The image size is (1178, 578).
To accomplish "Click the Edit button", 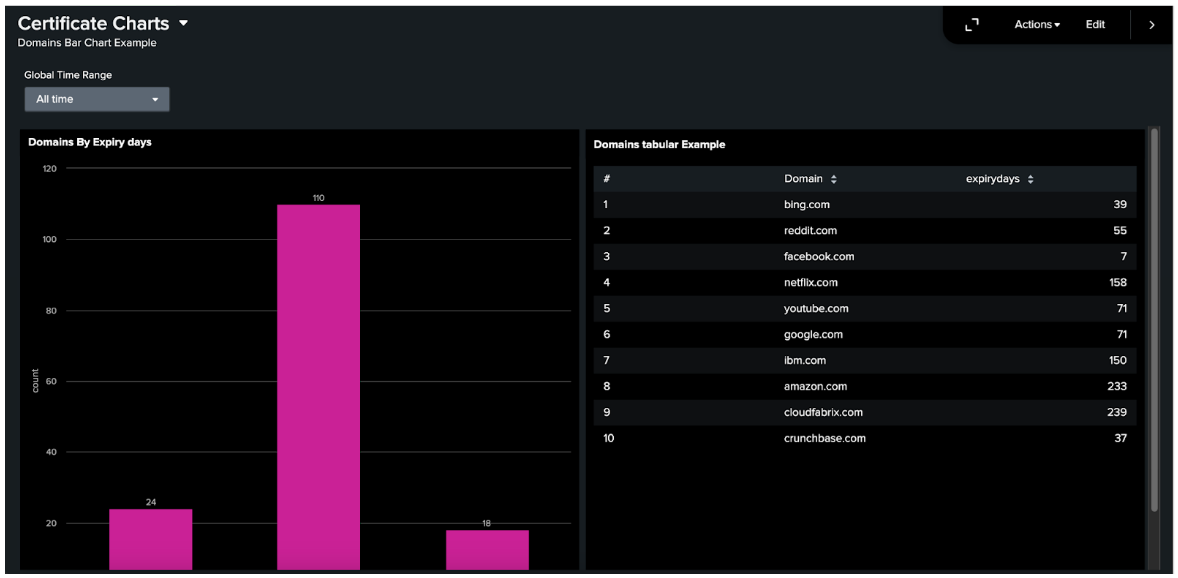I will point(1095,25).
